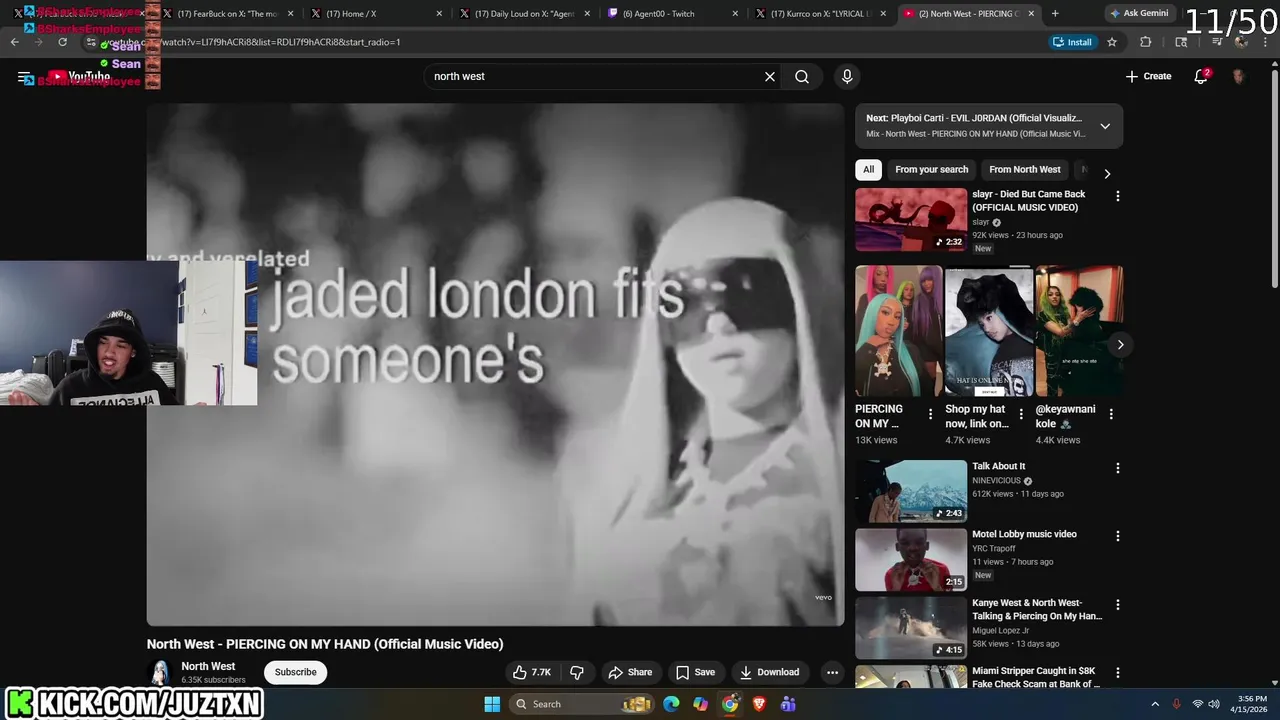The width and height of the screenshot is (1280, 720).
Task: Clear the search box text
Action: pos(770,77)
